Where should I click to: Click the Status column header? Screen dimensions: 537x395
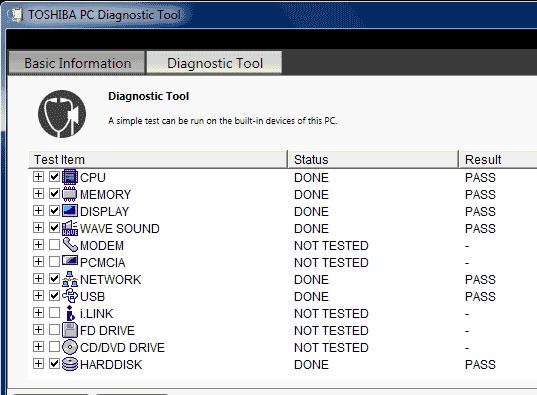point(373,159)
